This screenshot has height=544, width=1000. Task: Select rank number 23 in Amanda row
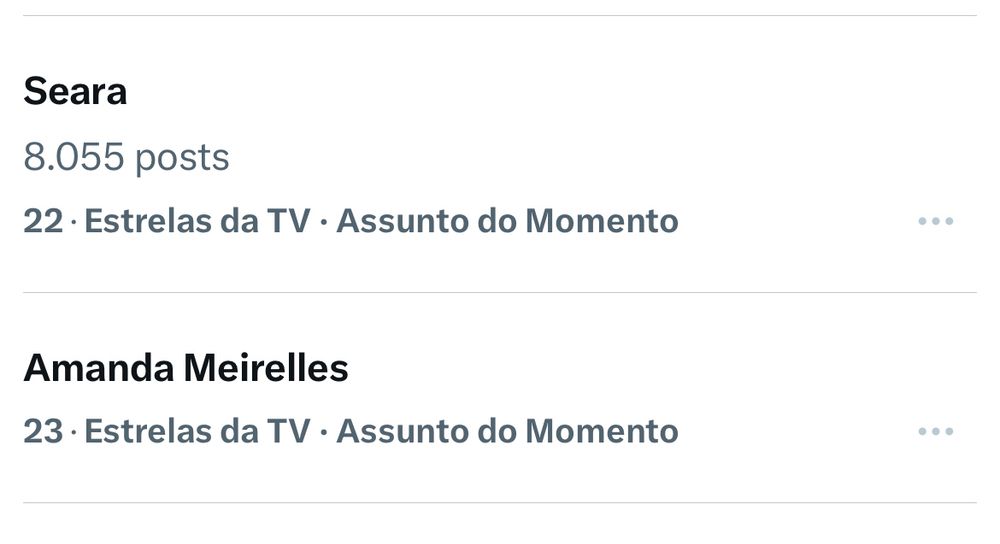pos(43,432)
